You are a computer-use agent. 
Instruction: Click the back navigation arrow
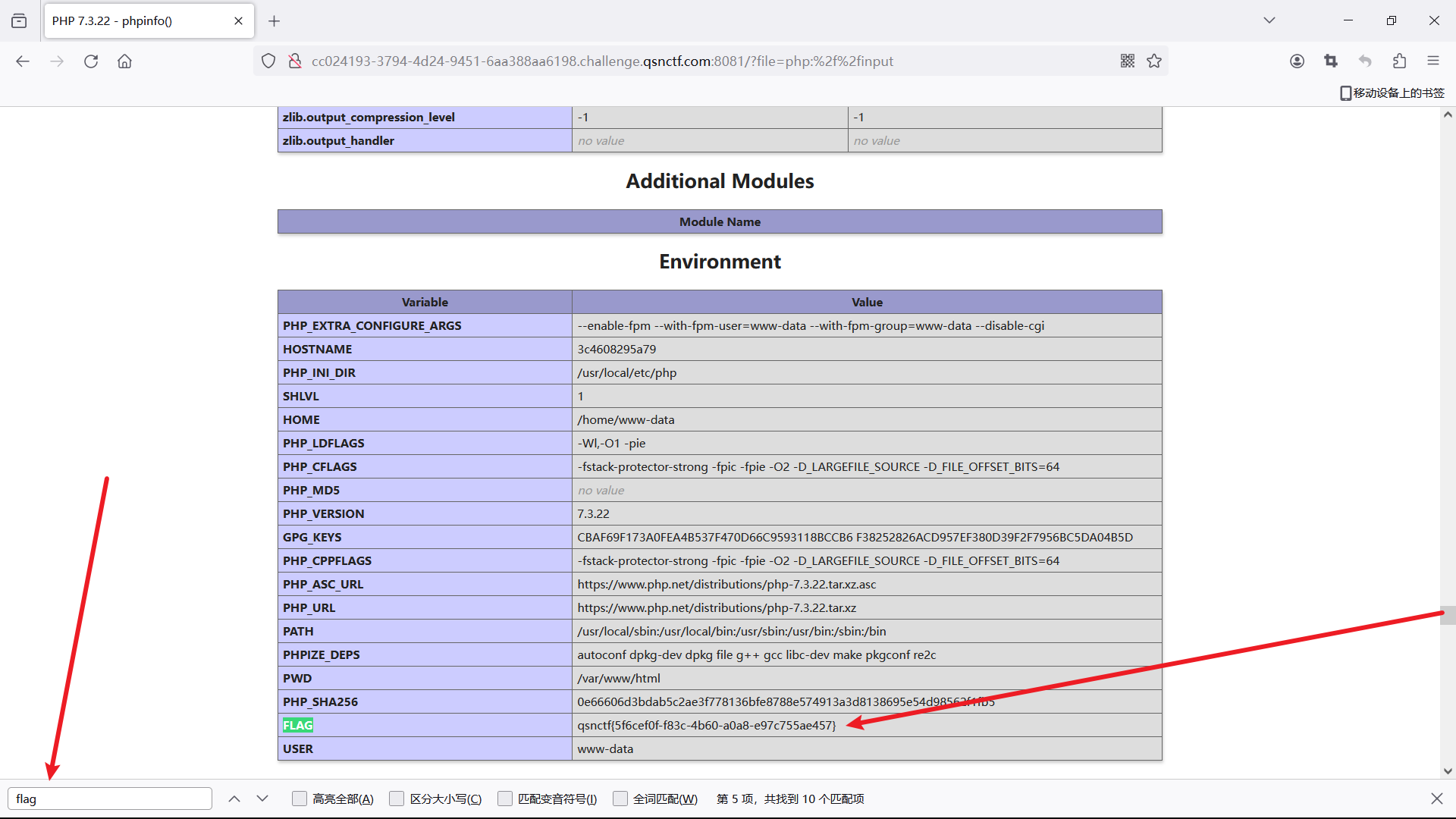click(x=23, y=61)
